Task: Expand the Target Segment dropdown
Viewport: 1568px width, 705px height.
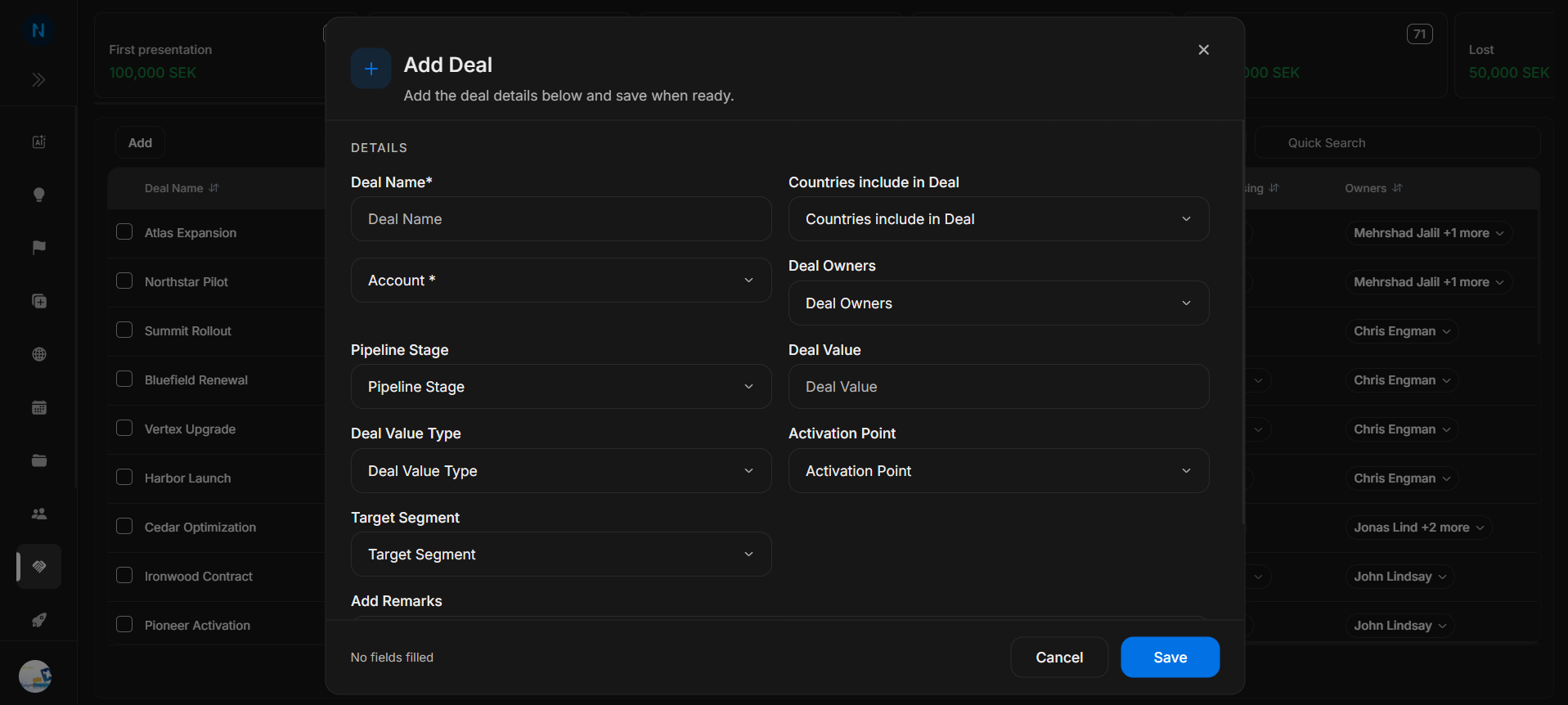Action: [561, 555]
